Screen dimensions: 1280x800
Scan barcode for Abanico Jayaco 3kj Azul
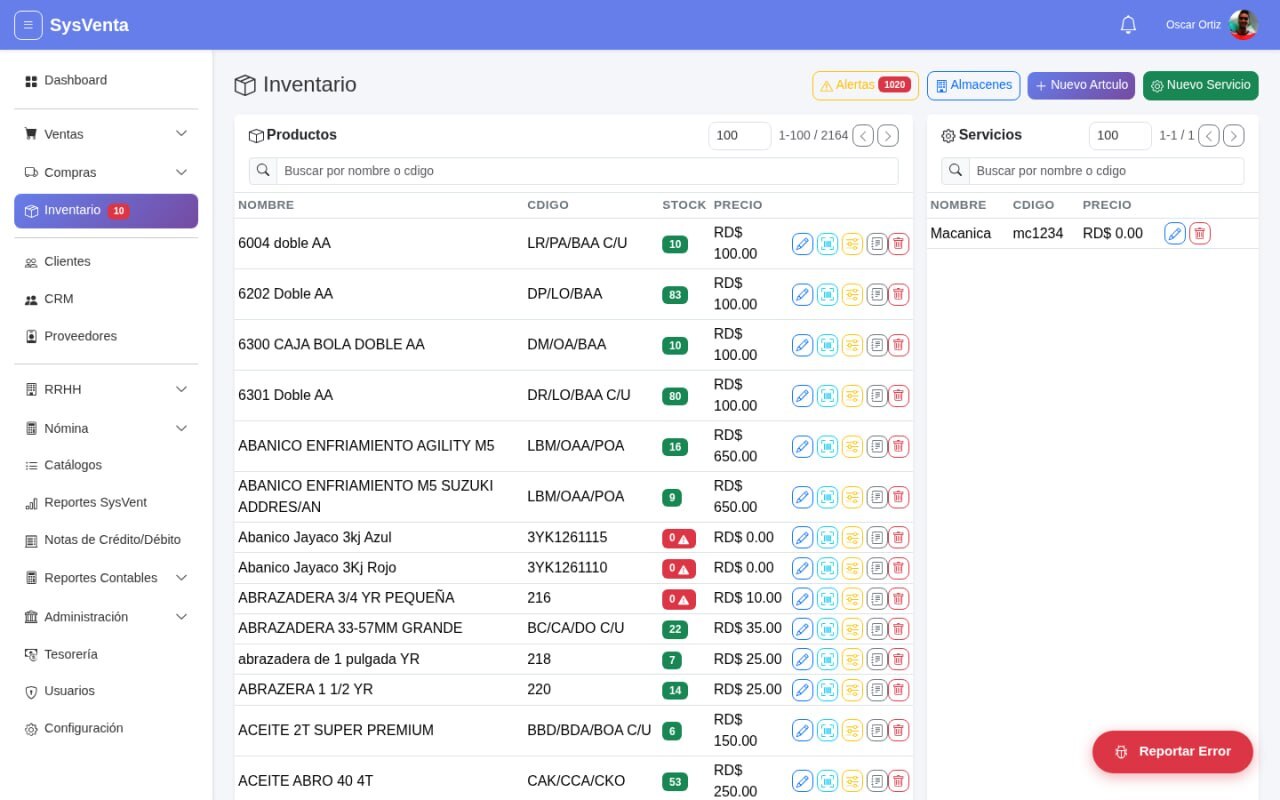(827, 538)
